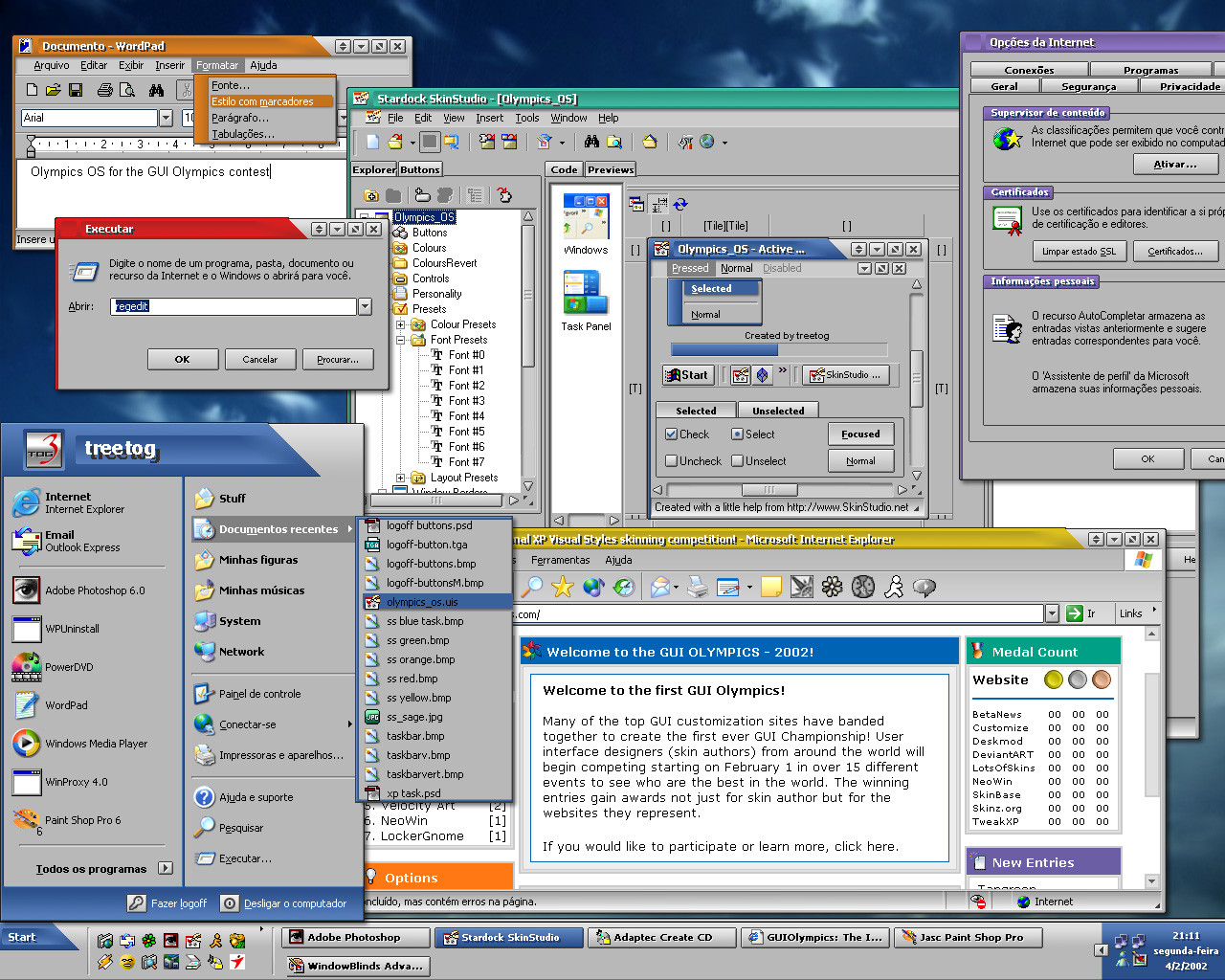Expand the Conectar-se submenu arrow
Screen dimensions: 1225x980
click(349, 724)
